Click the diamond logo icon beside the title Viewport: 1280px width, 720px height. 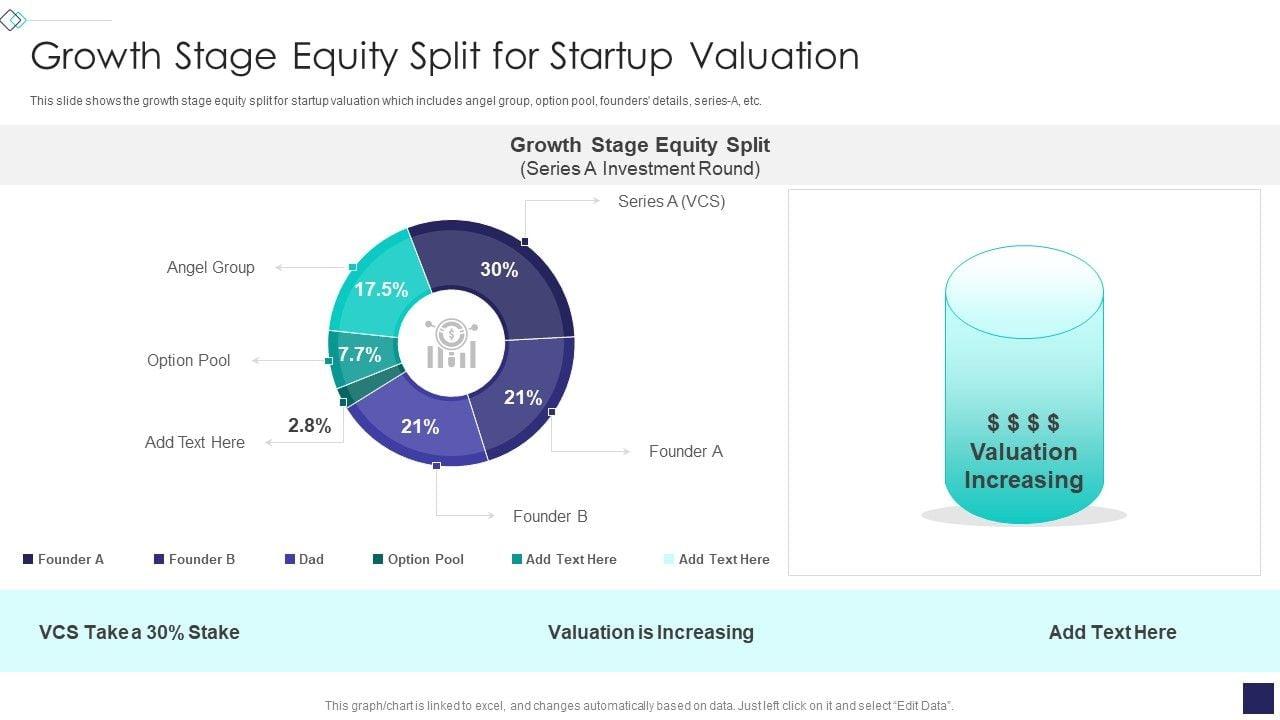[13, 20]
